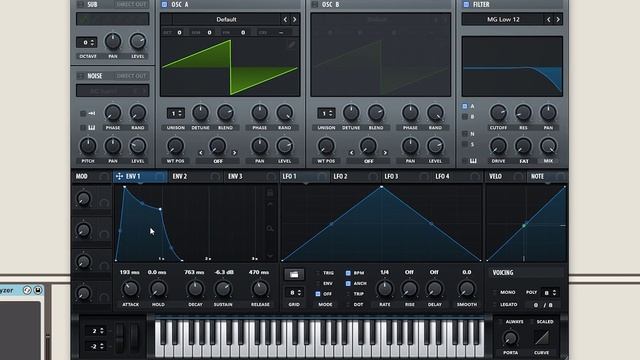Viewport: 640px width, 360px height.
Task: Enable the SUB oscillator
Action: tap(80, 4)
